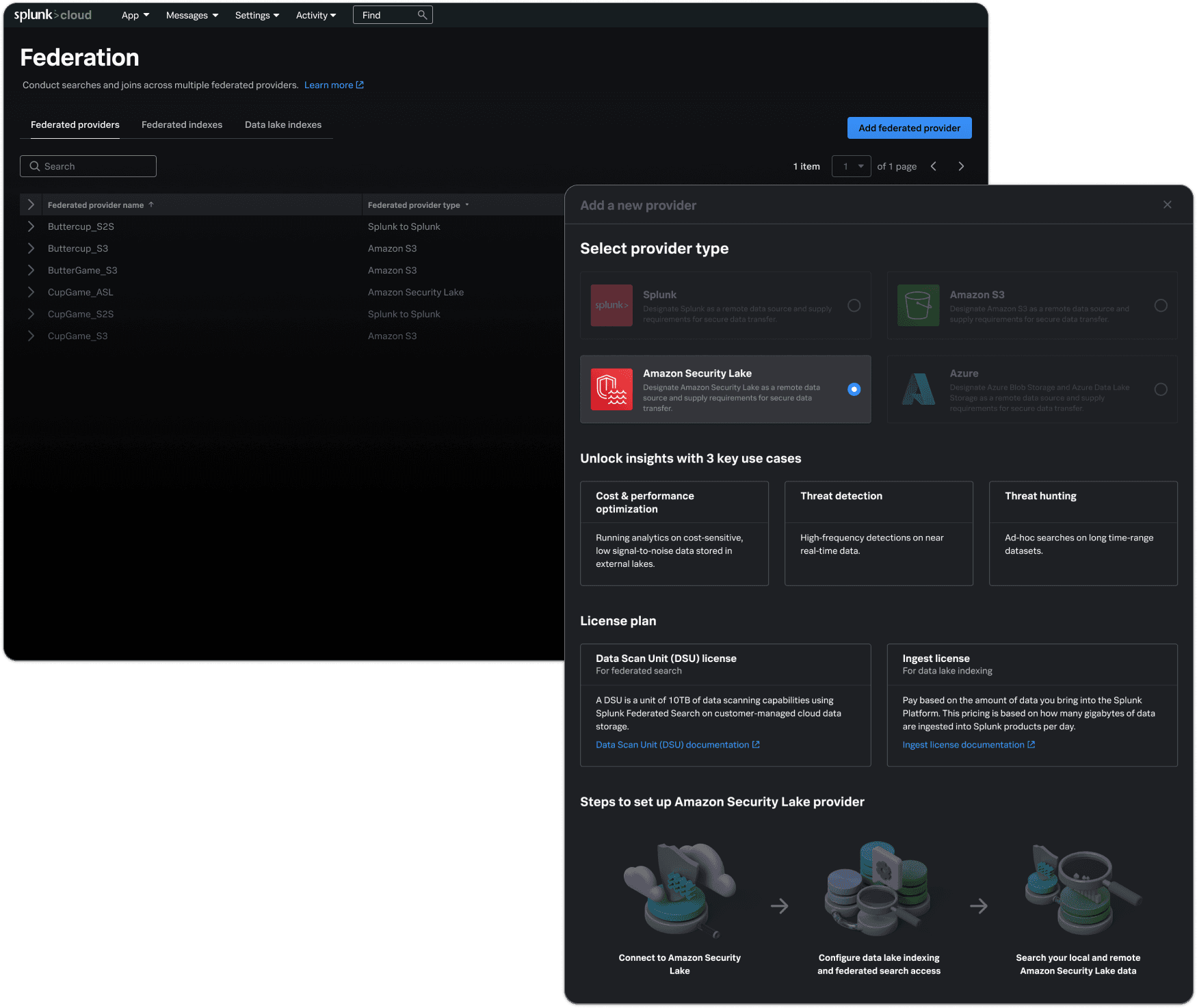Open the page number dropdown
This screenshot has height=1008, width=1197.
pos(852,166)
